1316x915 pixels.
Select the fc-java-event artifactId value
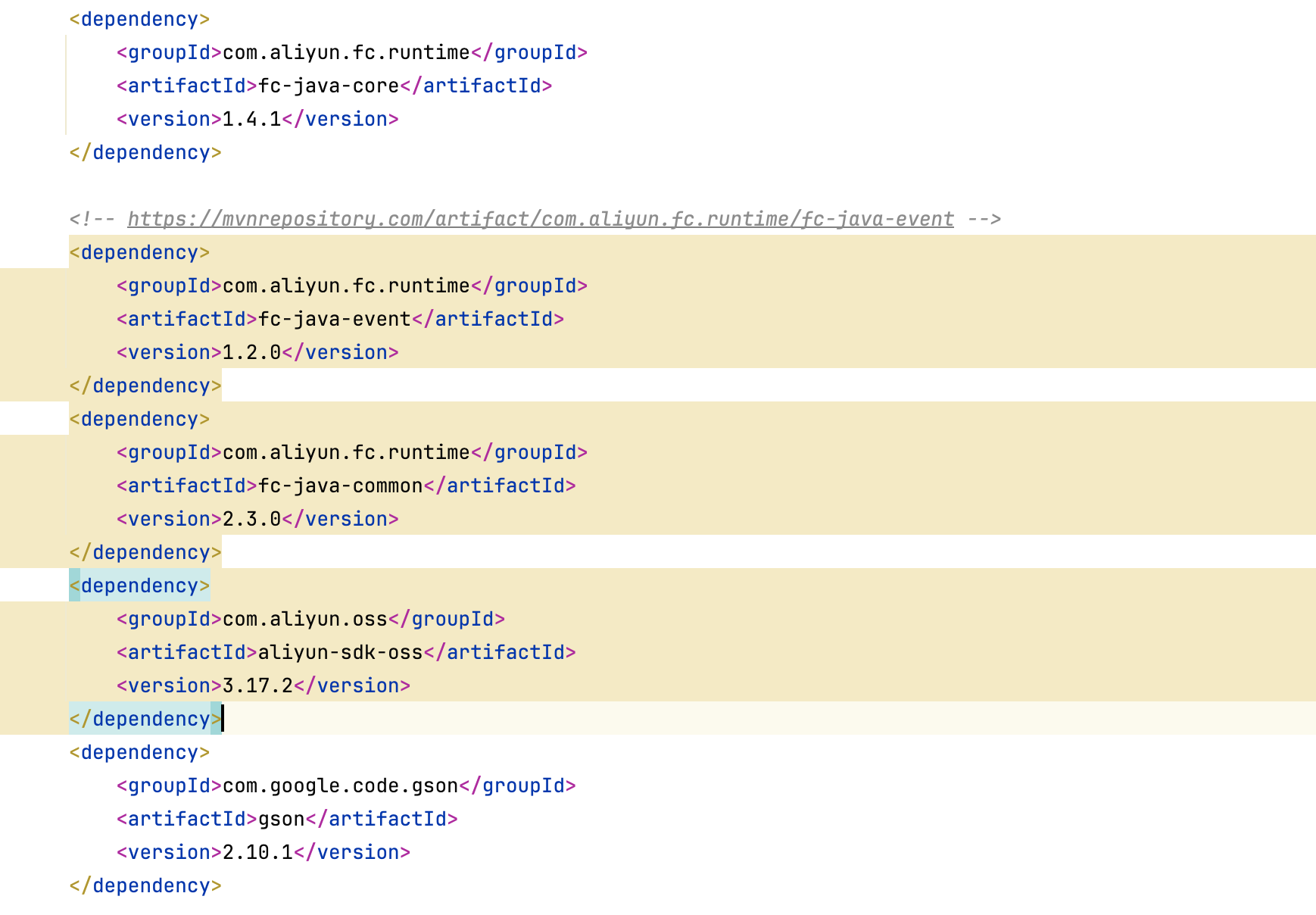(x=335, y=319)
